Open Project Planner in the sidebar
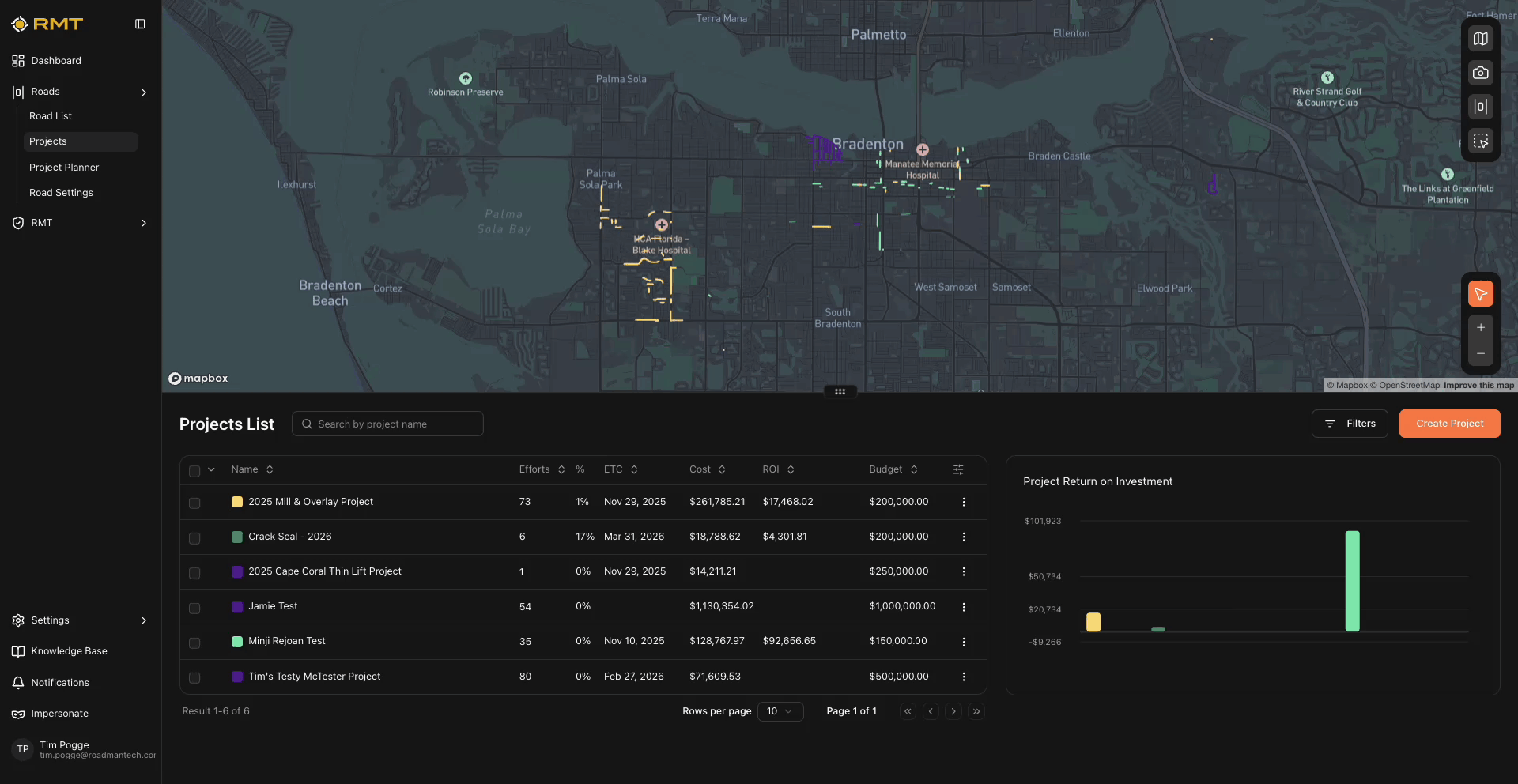The height and width of the screenshot is (784, 1518). (x=64, y=168)
